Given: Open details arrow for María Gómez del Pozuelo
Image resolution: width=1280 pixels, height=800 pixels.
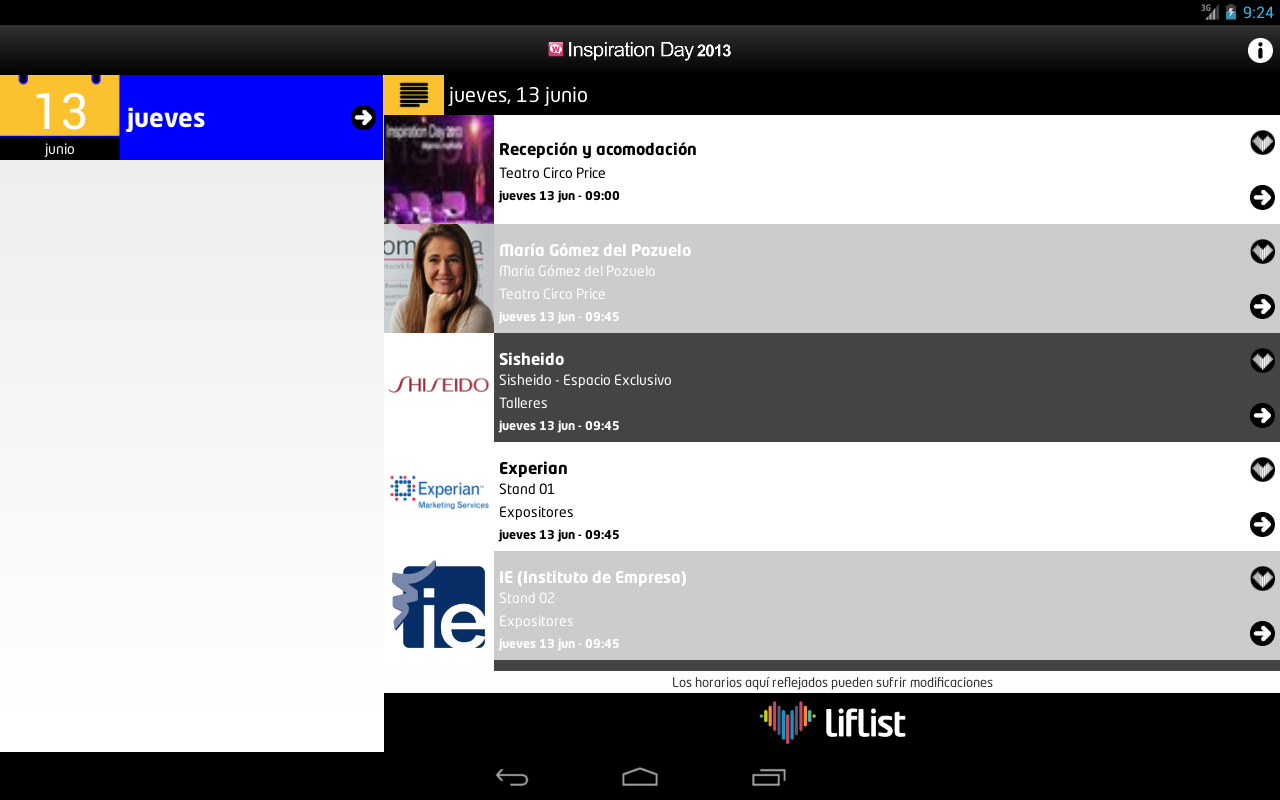Looking at the screenshot, I should 1262,306.
